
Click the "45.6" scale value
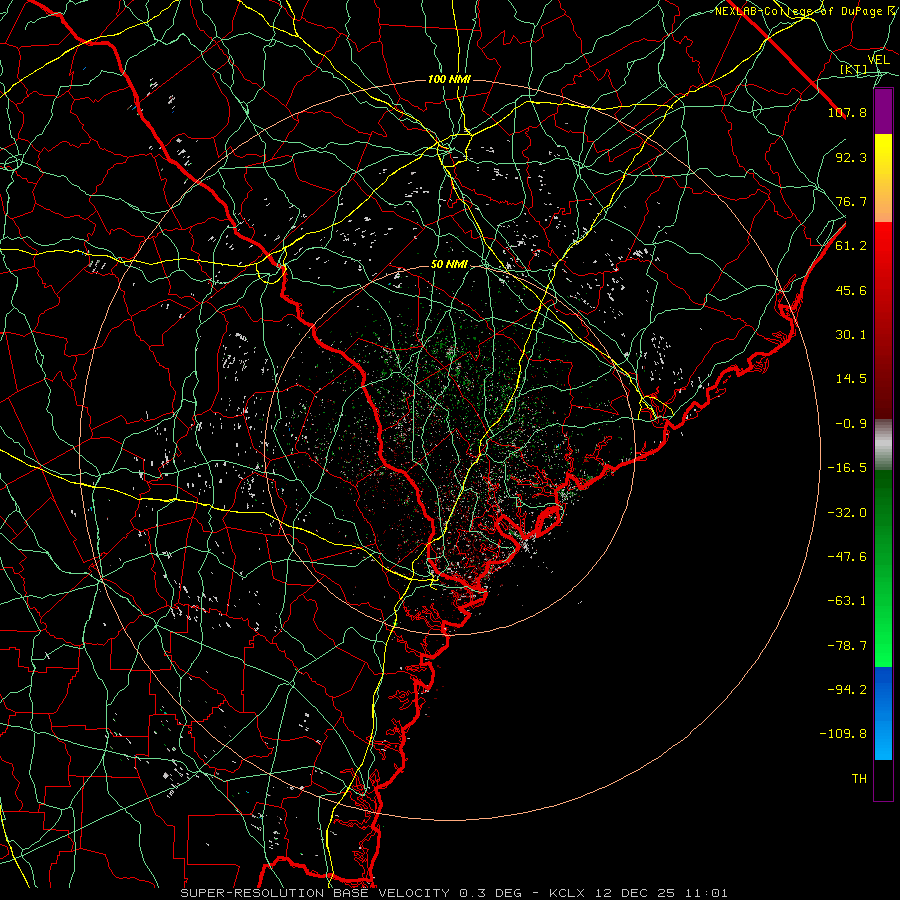coord(851,290)
